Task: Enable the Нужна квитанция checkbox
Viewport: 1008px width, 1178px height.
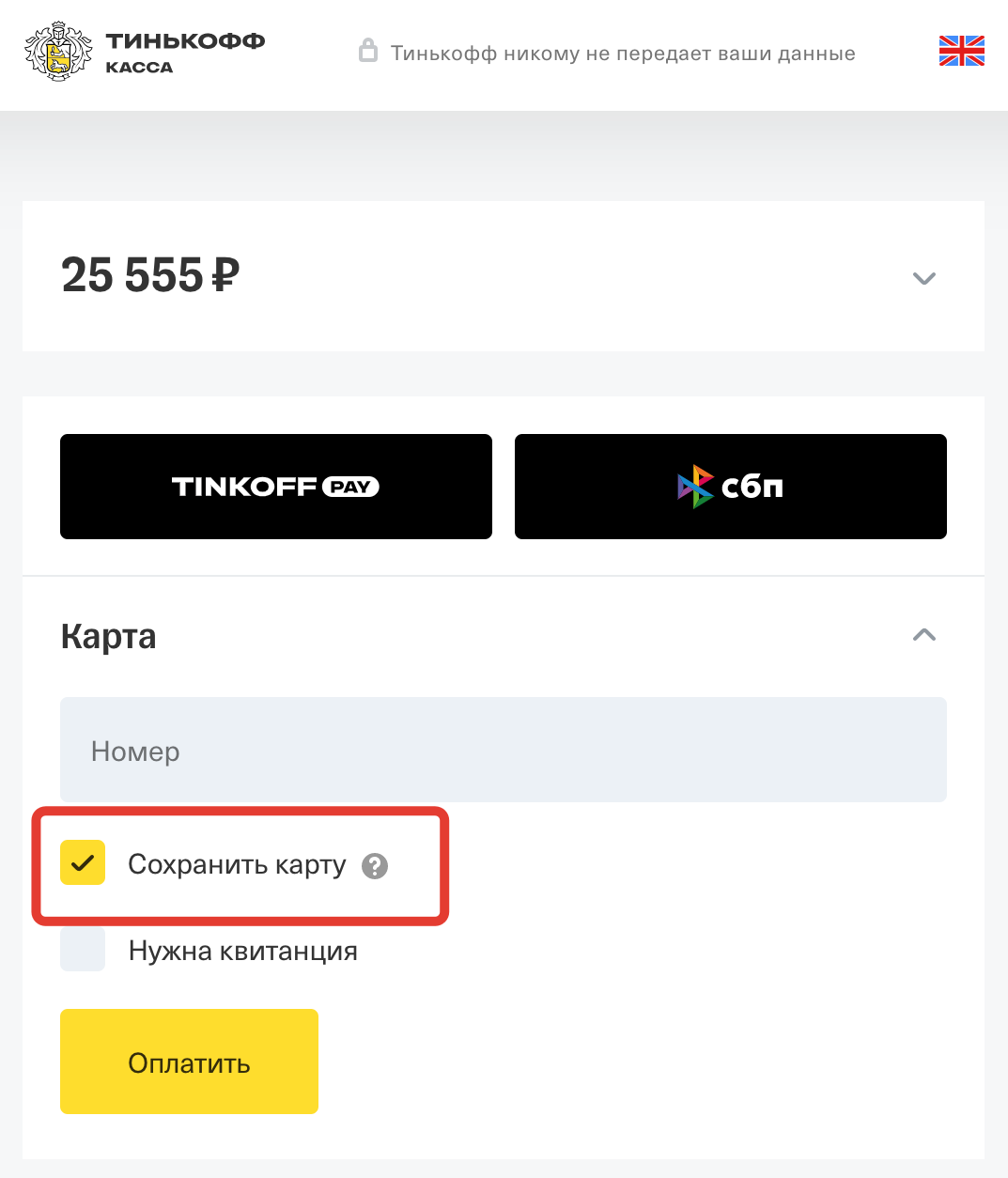Action: click(x=83, y=949)
